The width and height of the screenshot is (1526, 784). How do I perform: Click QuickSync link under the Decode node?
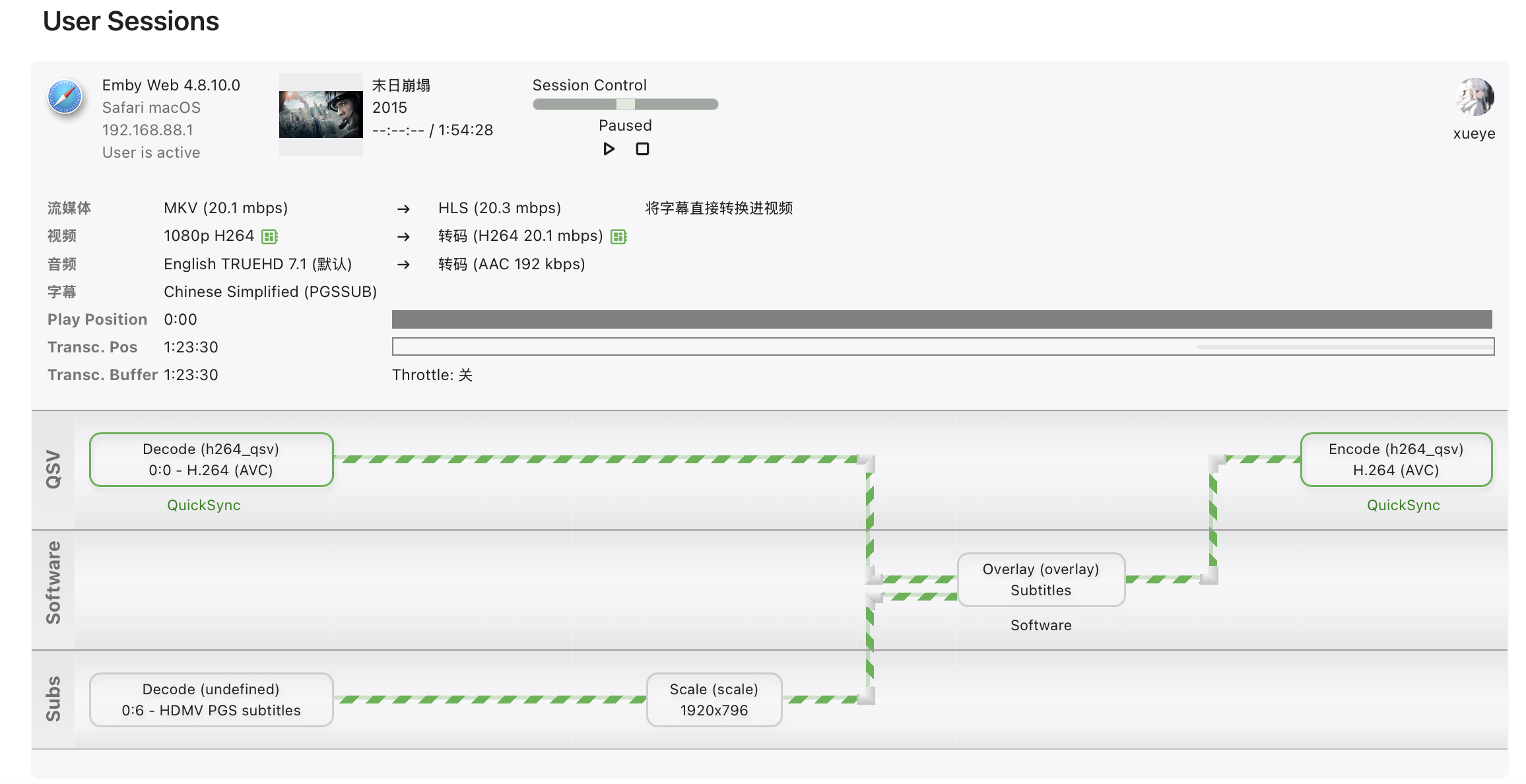coord(203,505)
